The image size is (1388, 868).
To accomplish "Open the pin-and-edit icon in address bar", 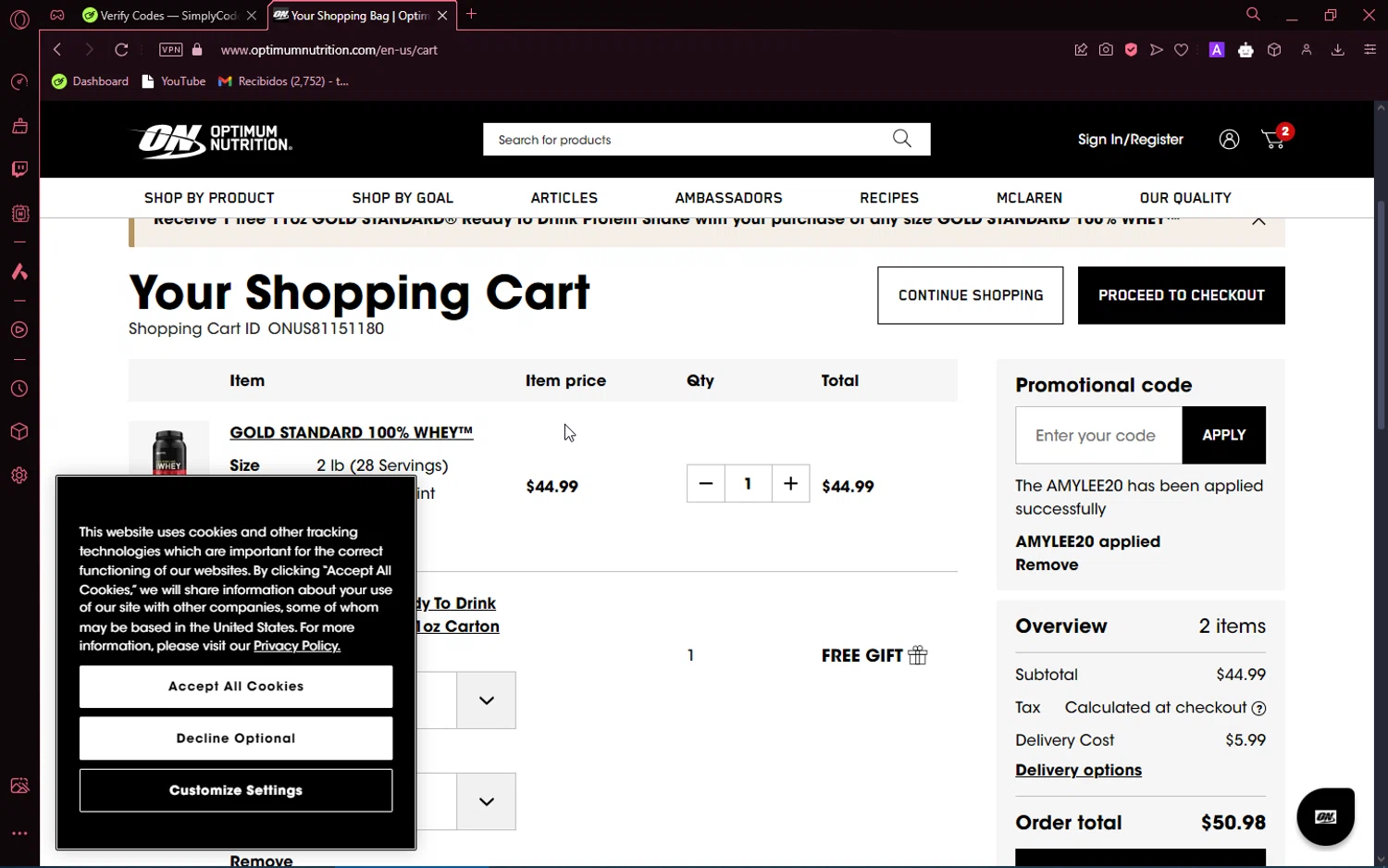I will (x=1081, y=50).
